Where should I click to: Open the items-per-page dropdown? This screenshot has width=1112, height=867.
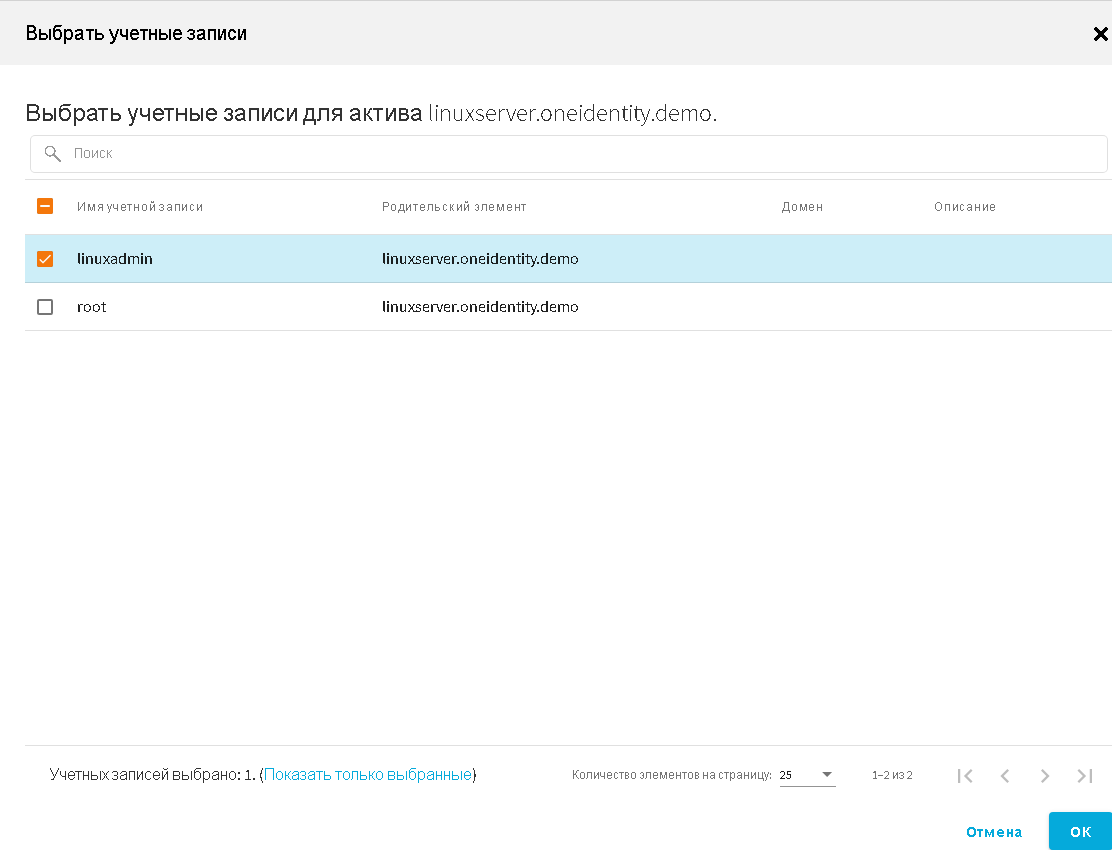pyautogui.click(x=807, y=775)
